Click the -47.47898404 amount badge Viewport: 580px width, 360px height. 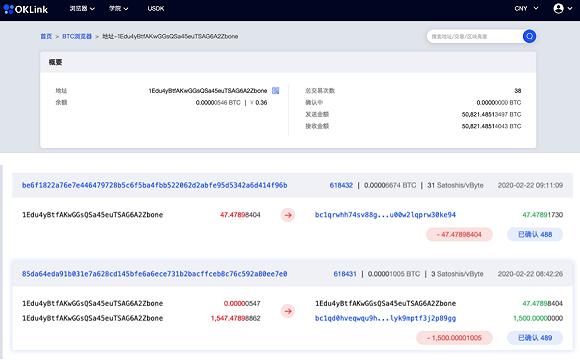459,235
